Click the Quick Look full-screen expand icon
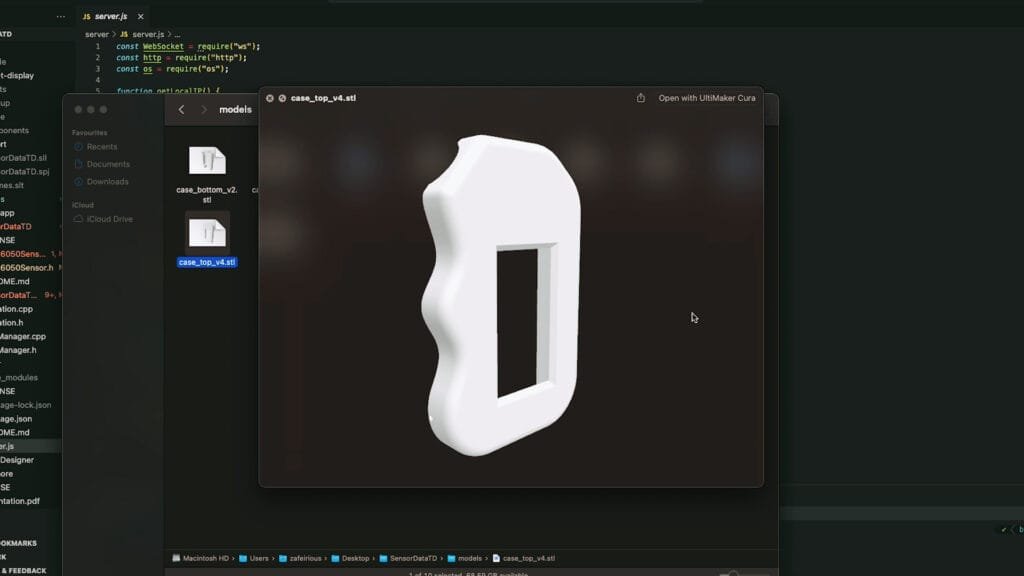 pos(282,98)
